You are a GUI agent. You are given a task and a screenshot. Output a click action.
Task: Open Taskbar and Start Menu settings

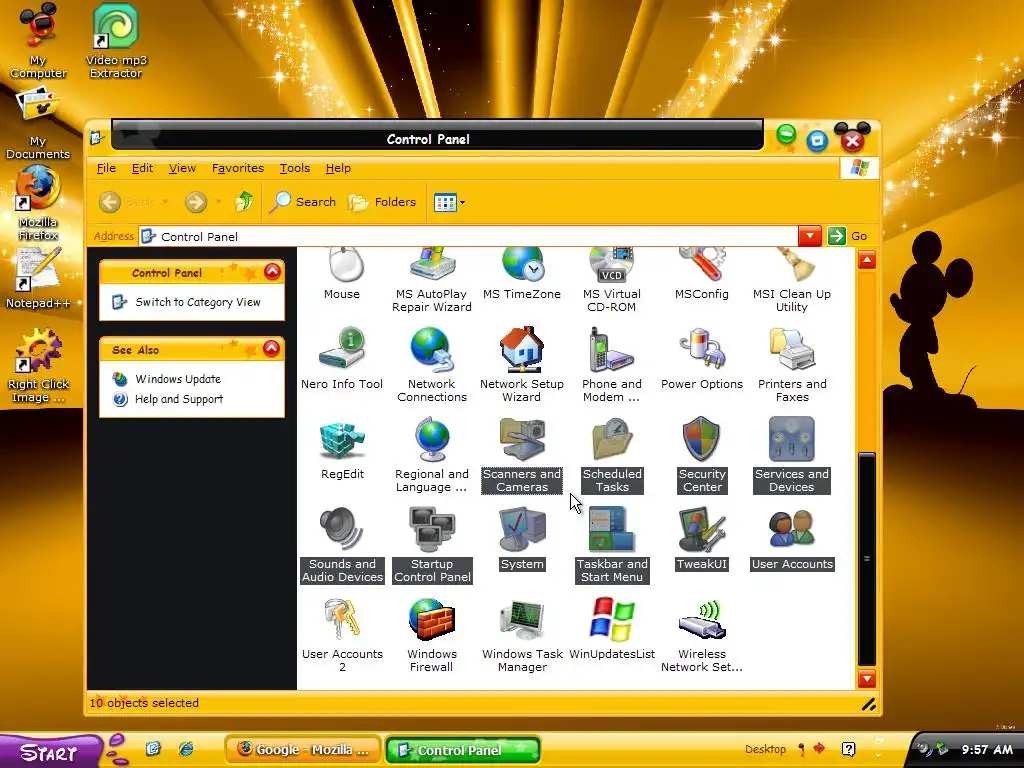(612, 545)
